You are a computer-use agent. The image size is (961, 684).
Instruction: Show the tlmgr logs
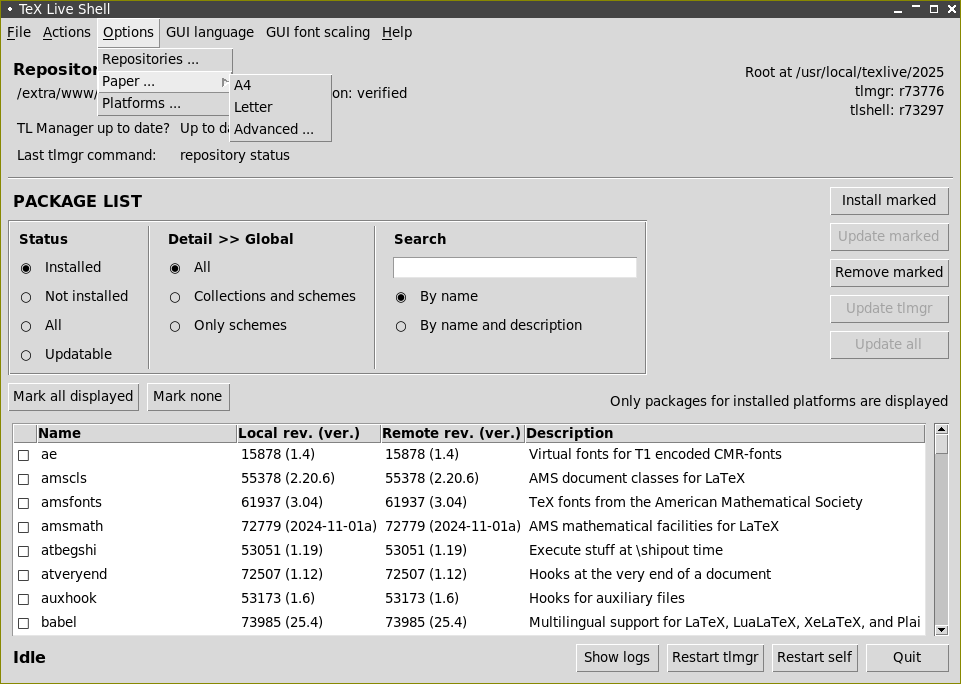click(x=615, y=657)
